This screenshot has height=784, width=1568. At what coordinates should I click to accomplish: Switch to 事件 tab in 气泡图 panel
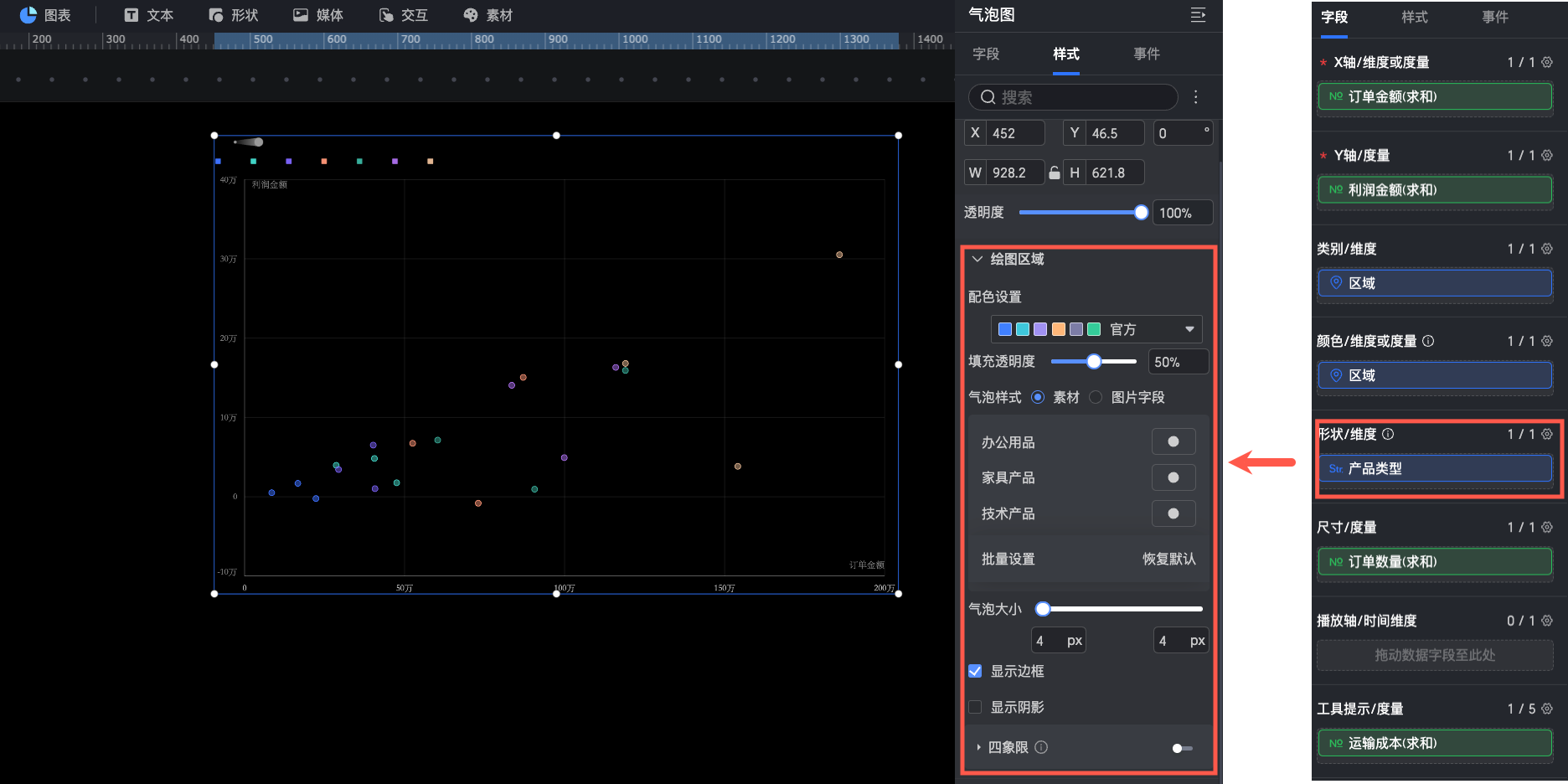pyautogui.click(x=1147, y=54)
